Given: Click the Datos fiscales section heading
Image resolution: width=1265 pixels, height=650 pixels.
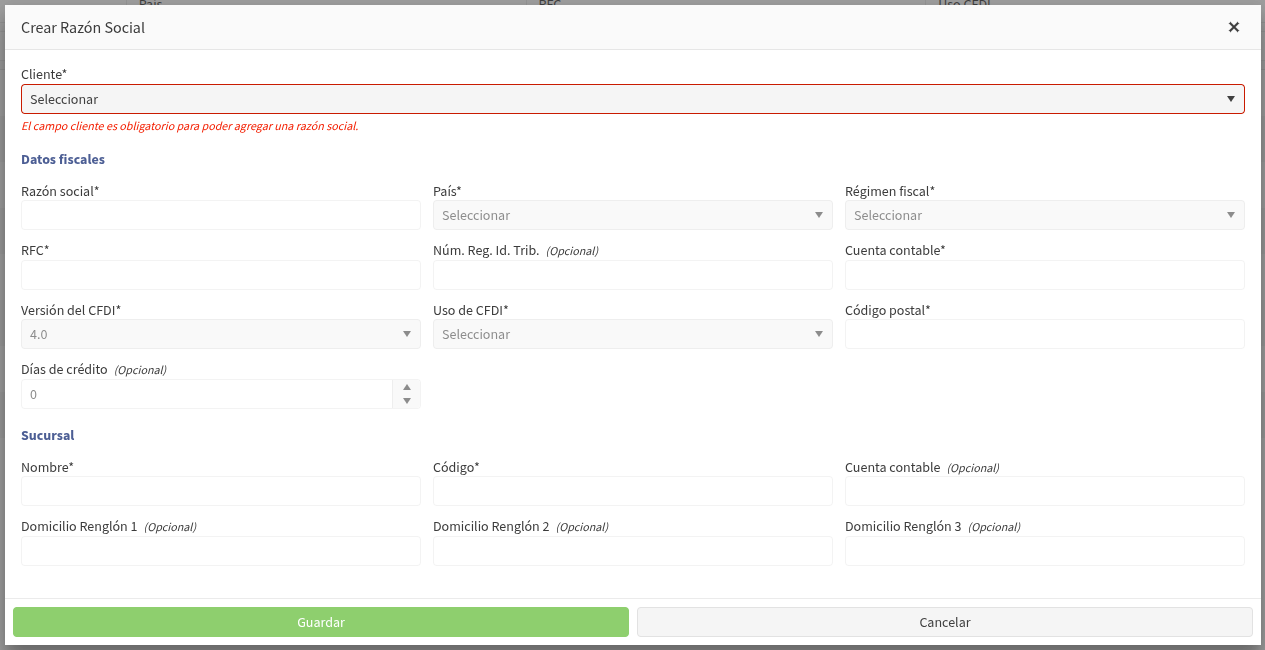Looking at the screenshot, I should 63,159.
